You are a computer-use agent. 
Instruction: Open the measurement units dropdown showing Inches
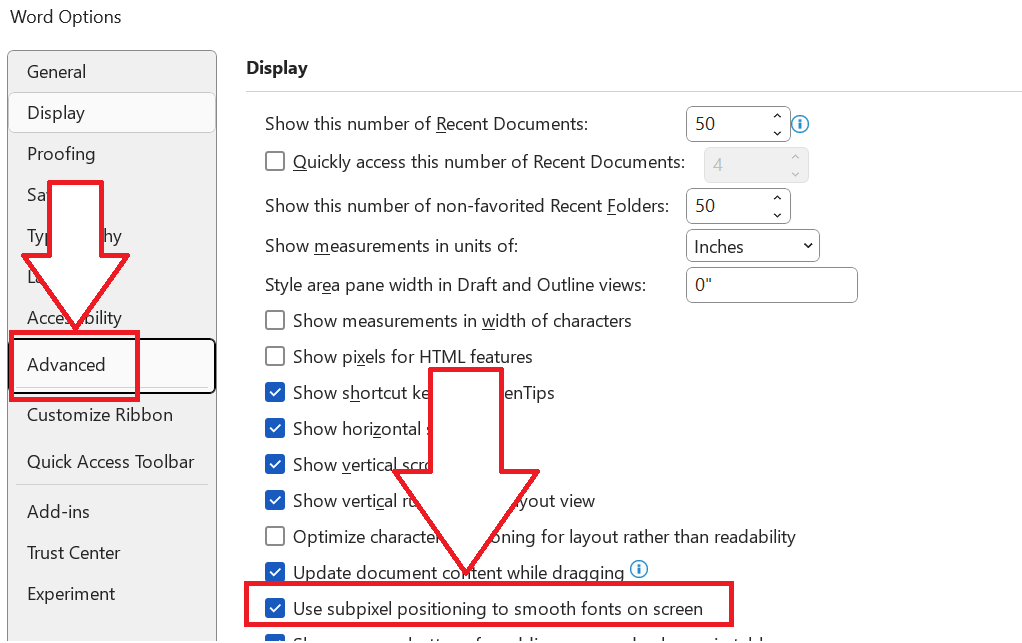753,246
